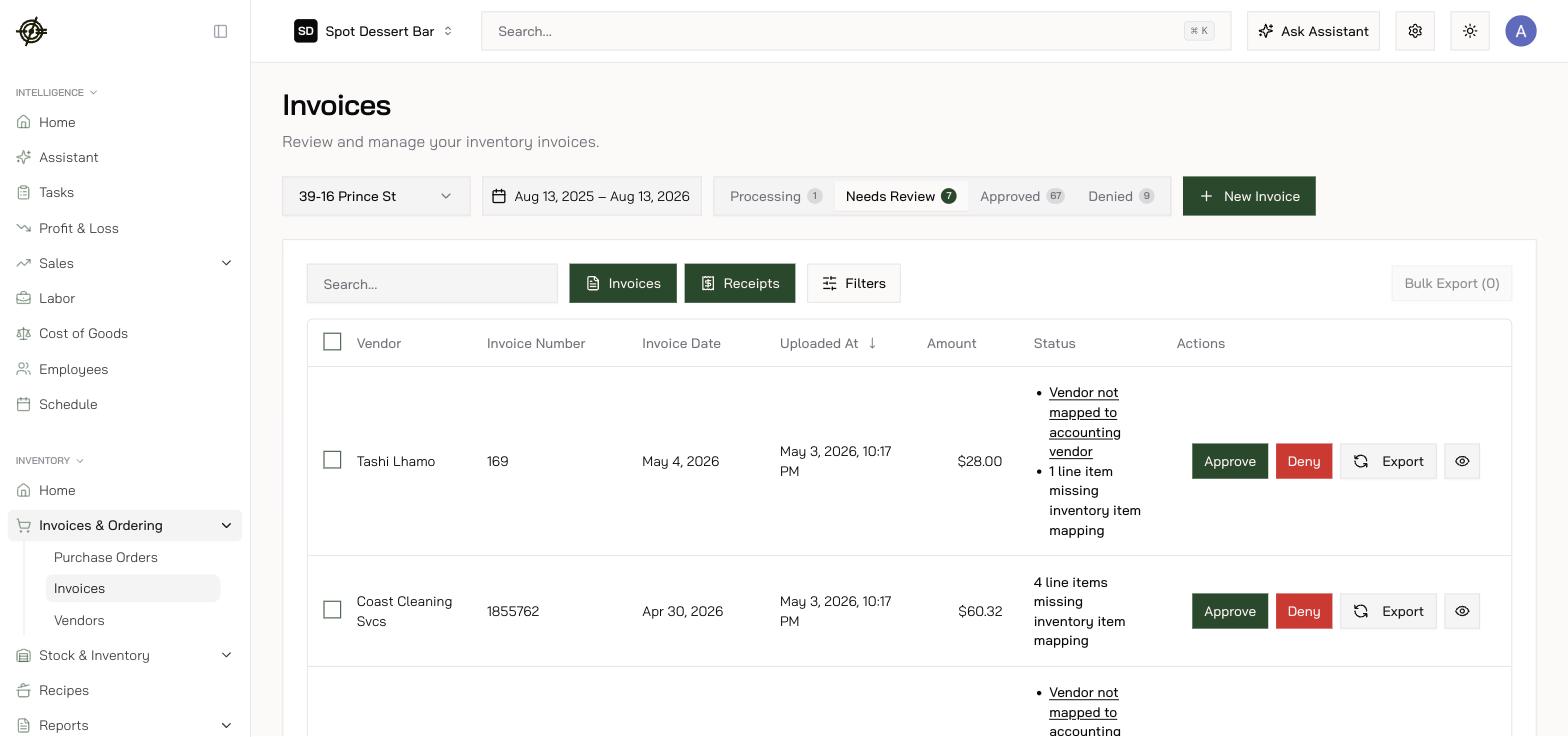Click the Invoices & Ordering cart icon
This screenshot has width=1568, height=737.
coord(24,525)
